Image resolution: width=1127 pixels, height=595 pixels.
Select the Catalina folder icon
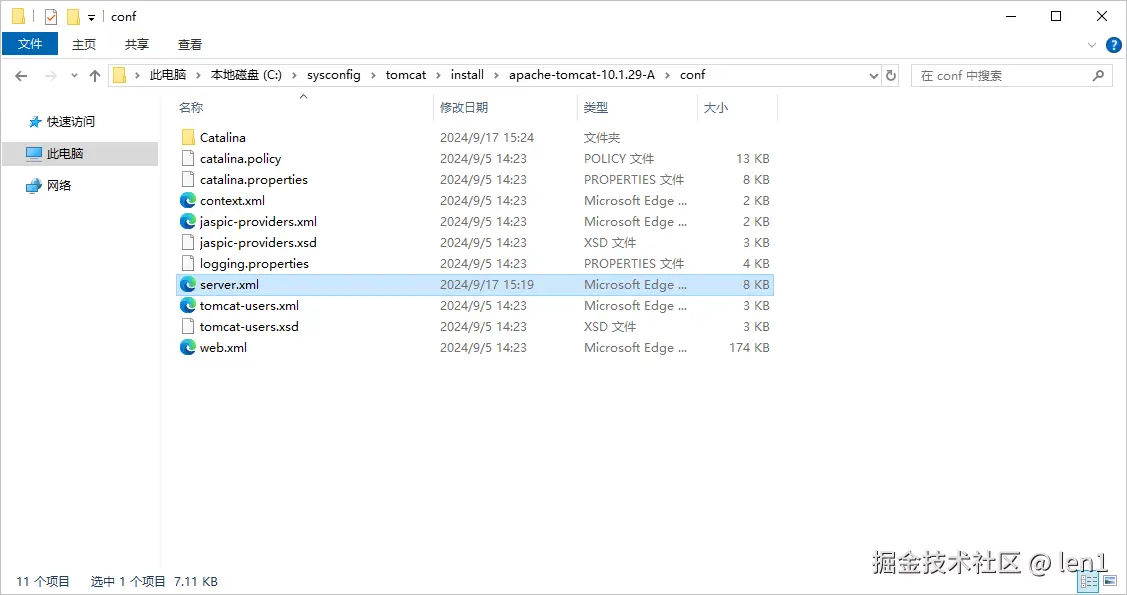coord(188,137)
